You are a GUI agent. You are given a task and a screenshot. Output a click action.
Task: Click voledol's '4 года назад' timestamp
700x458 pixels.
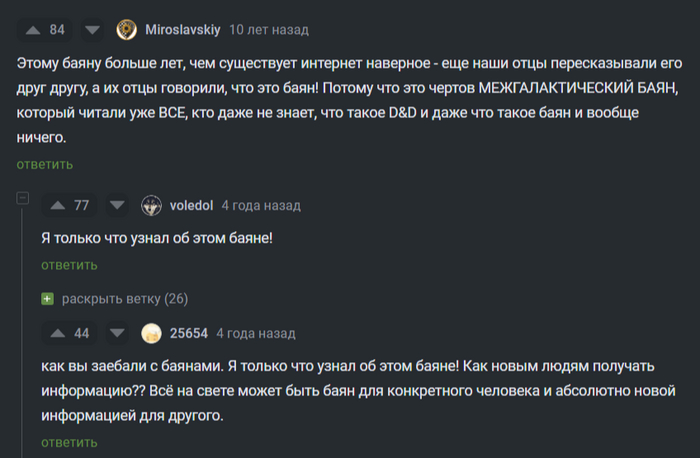click(260, 205)
